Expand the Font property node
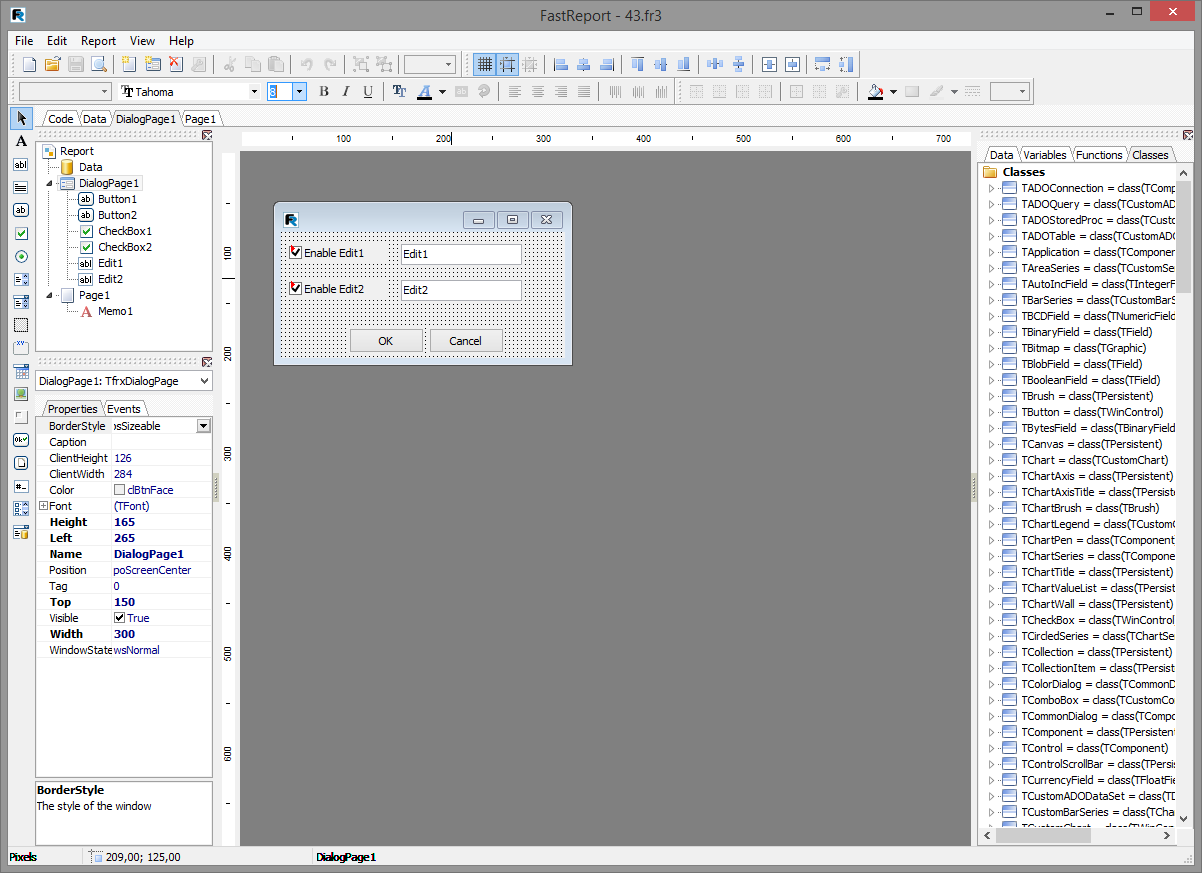The width and height of the screenshot is (1202, 873). 43,506
